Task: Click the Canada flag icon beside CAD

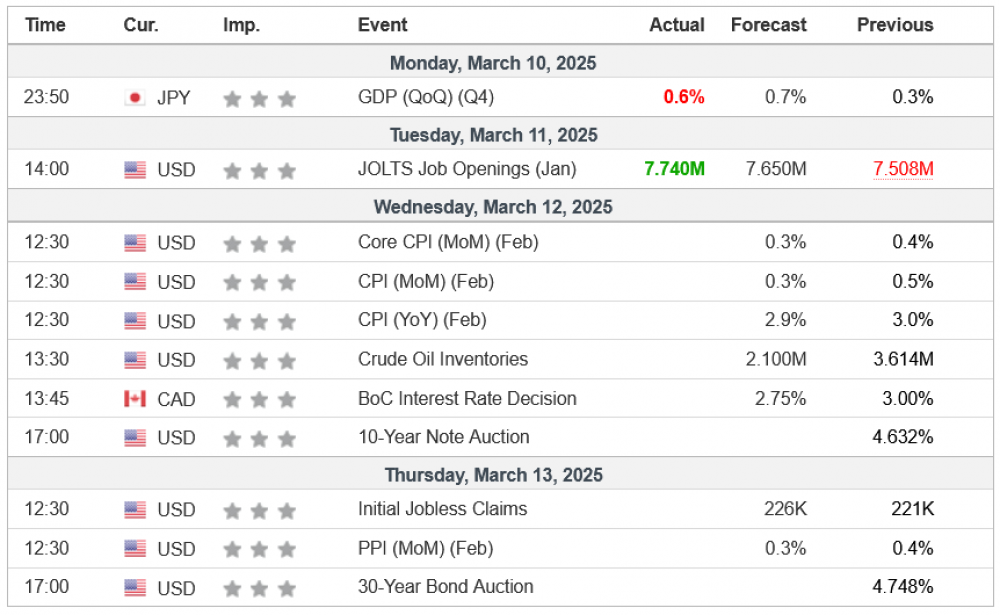Action: pos(135,399)
